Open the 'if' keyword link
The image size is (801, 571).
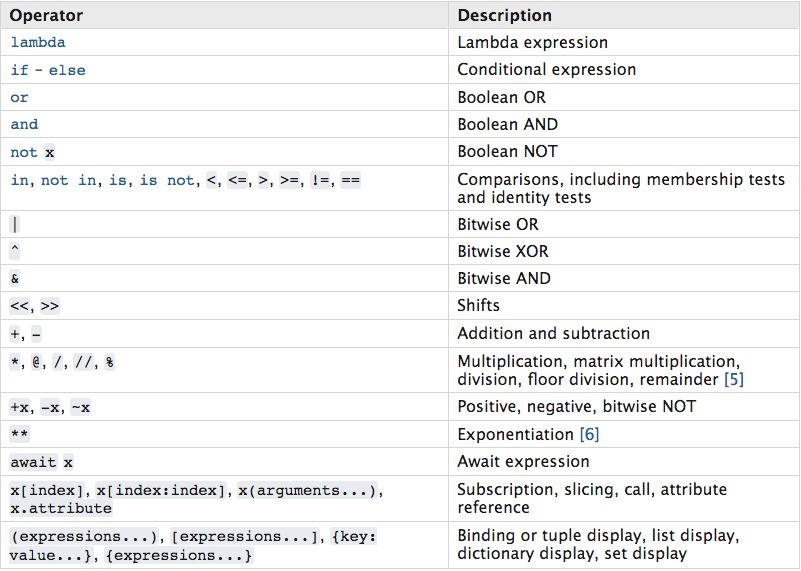click(x=18, y=70)
